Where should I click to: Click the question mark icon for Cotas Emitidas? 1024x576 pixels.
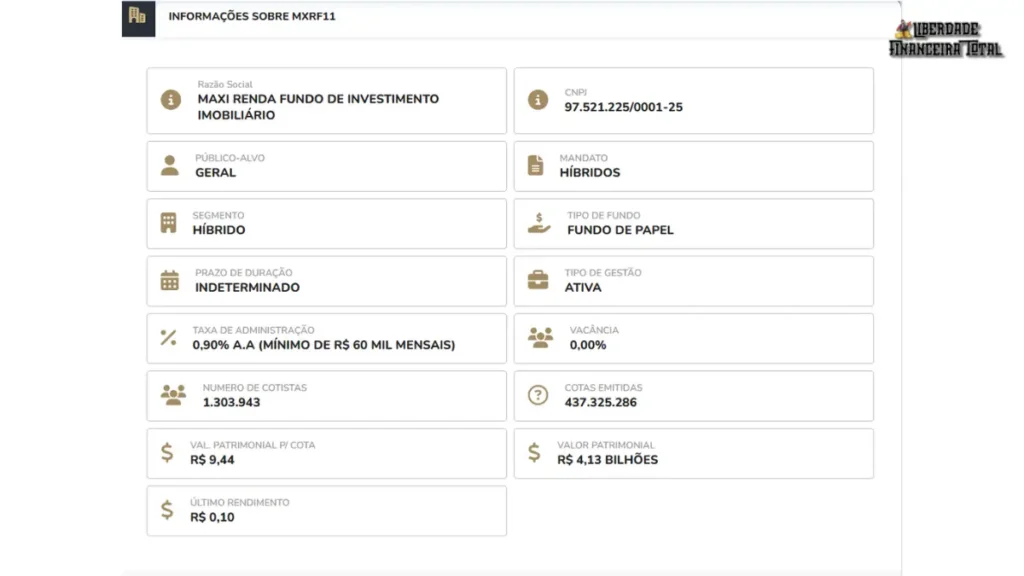[x=538, y=395]
